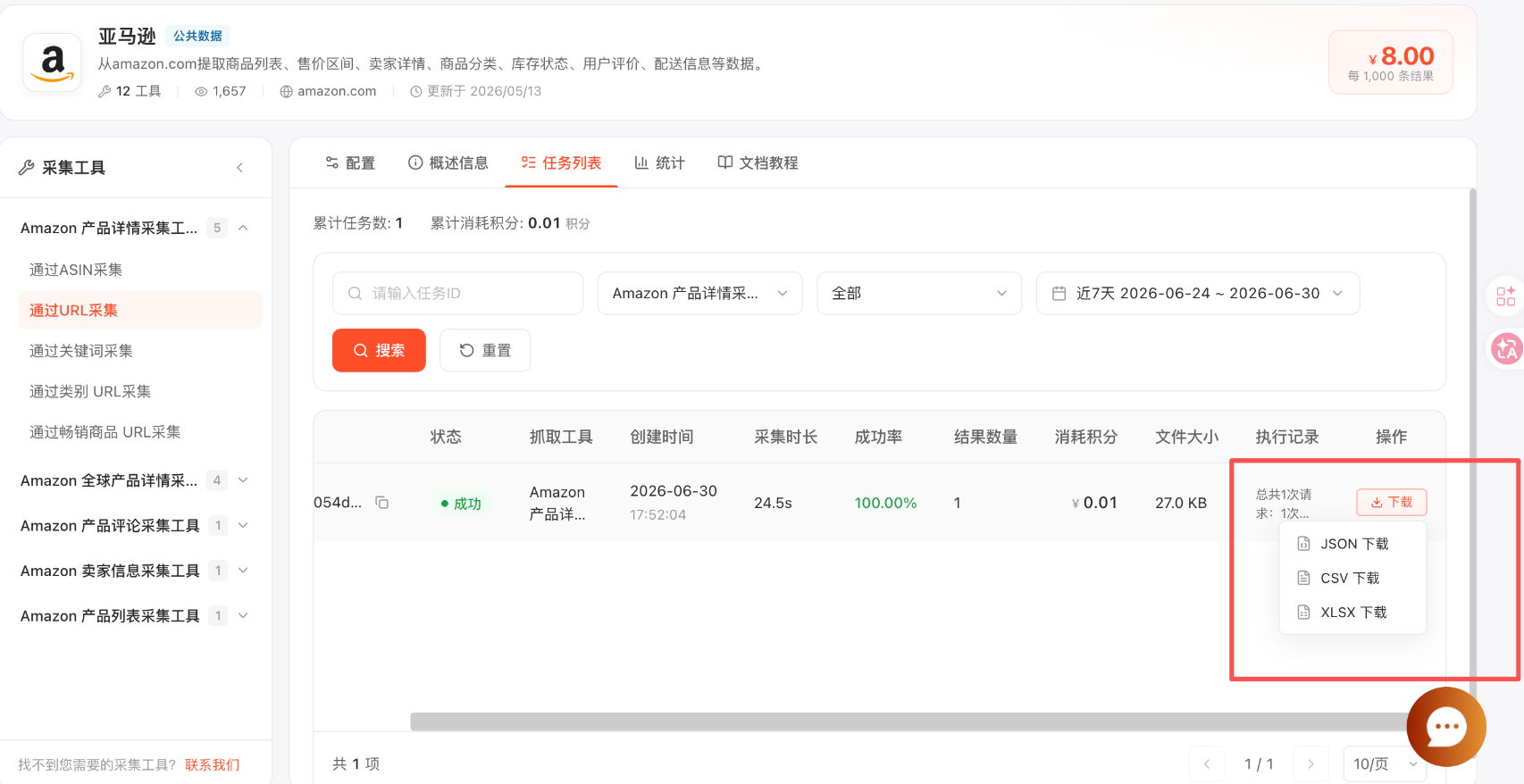Switch to the 配置 tab
Screen dimensions: 1524x784
[350, 163]
